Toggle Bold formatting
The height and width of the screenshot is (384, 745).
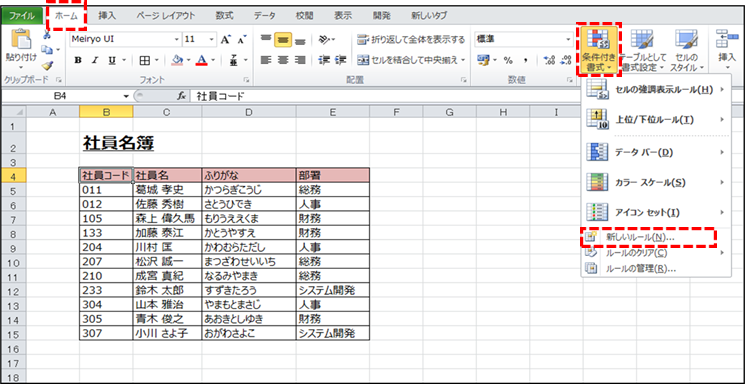[x=78, y=60]
